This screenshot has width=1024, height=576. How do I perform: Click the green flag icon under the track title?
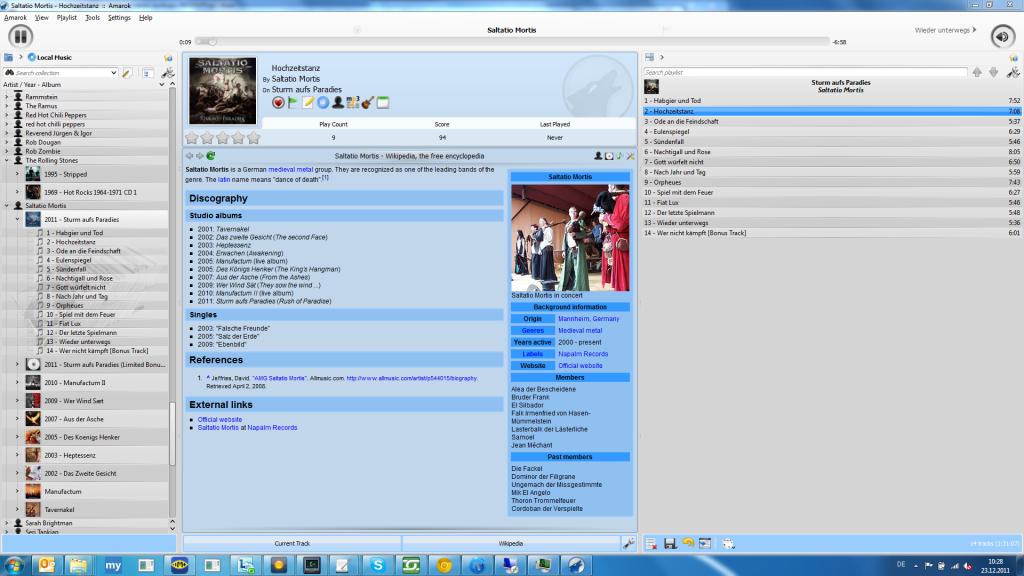(x=293, y=103)
